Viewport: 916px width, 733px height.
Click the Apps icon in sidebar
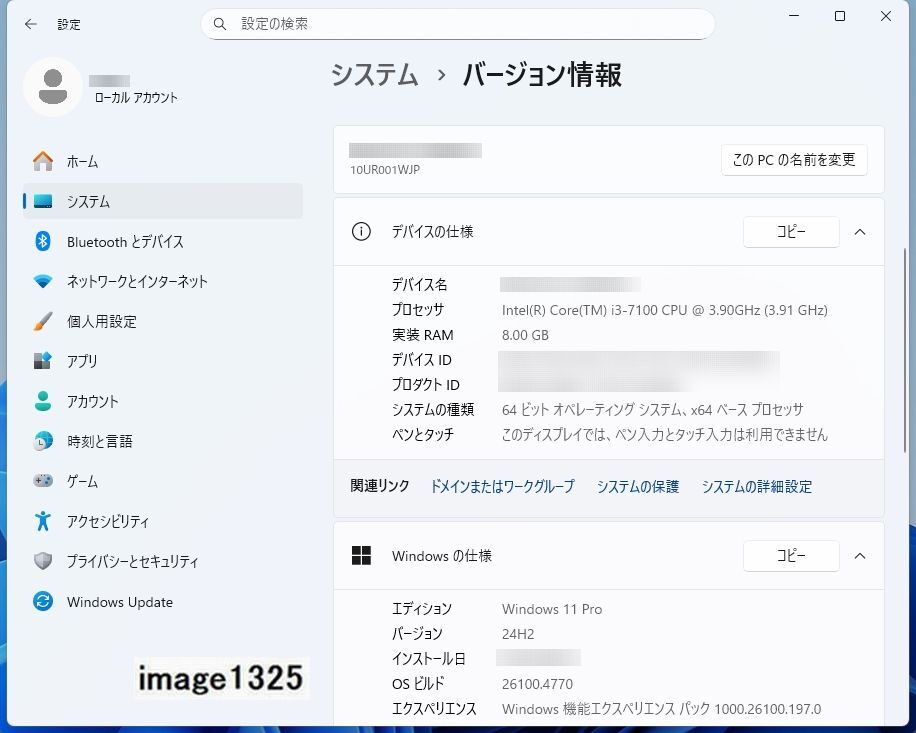(x=43, y=361)
